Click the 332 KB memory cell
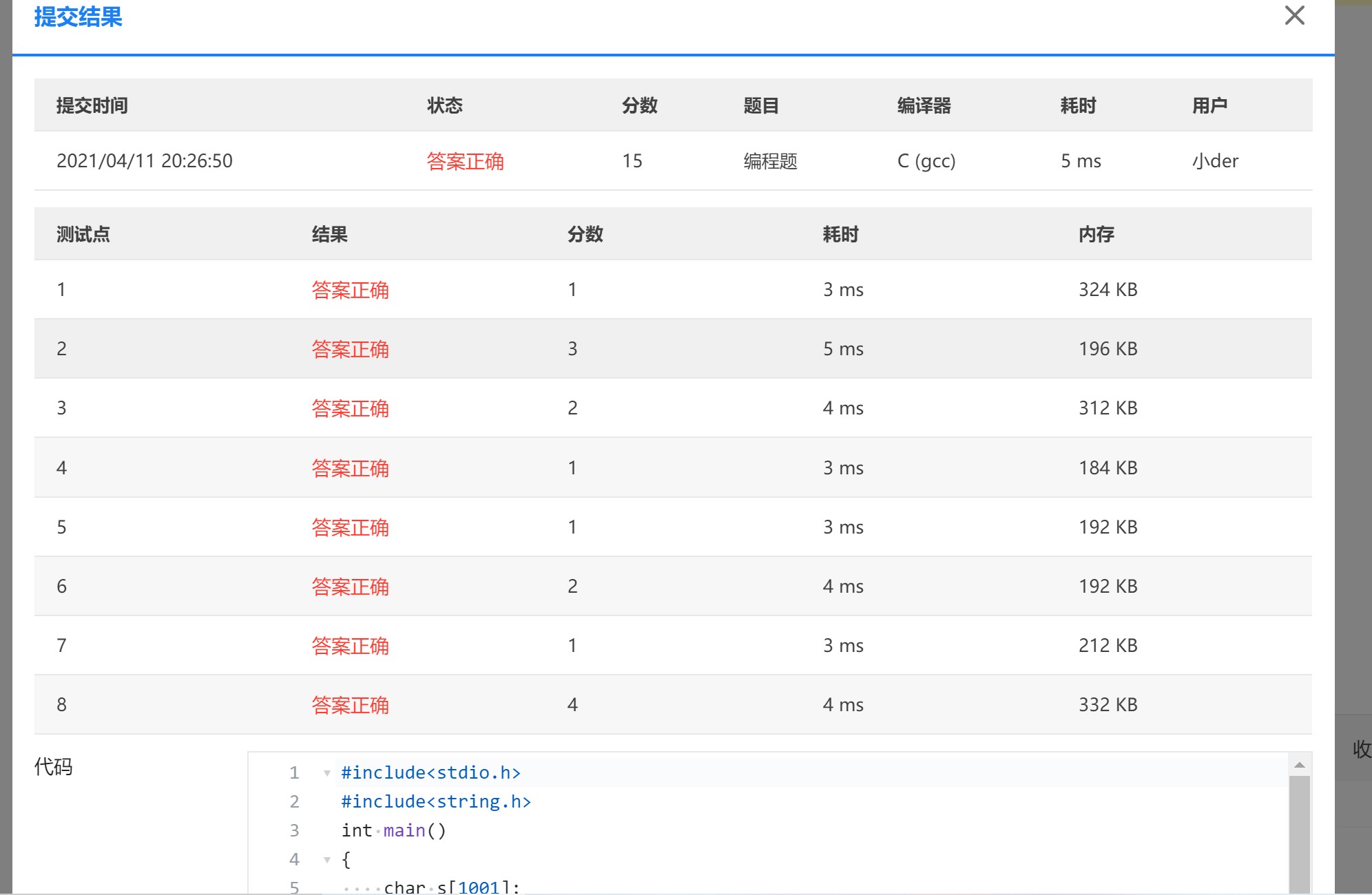The image size is (1372, 895). click(1108, 705)
